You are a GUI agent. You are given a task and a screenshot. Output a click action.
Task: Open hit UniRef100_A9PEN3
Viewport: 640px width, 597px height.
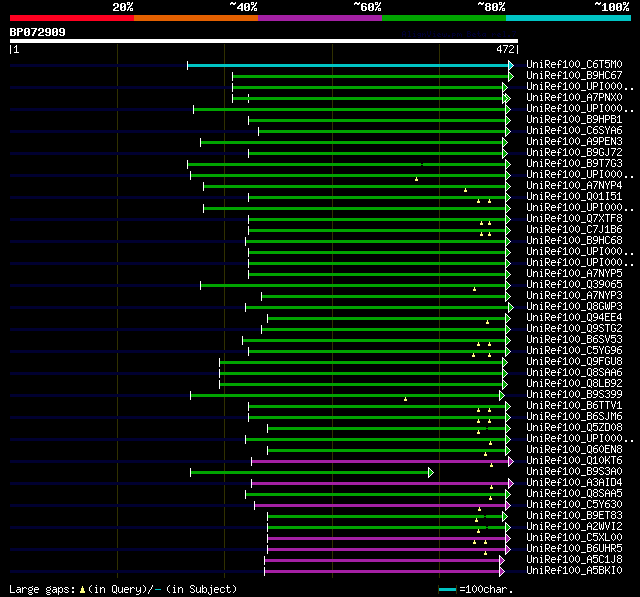click(x=574, y=142)
